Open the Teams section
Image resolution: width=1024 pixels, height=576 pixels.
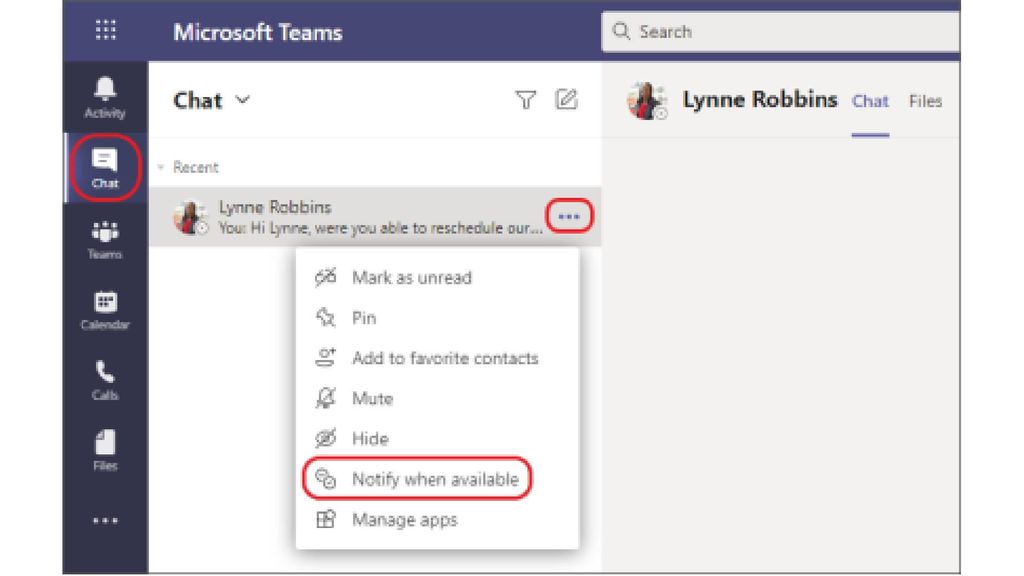coord(104,238)
